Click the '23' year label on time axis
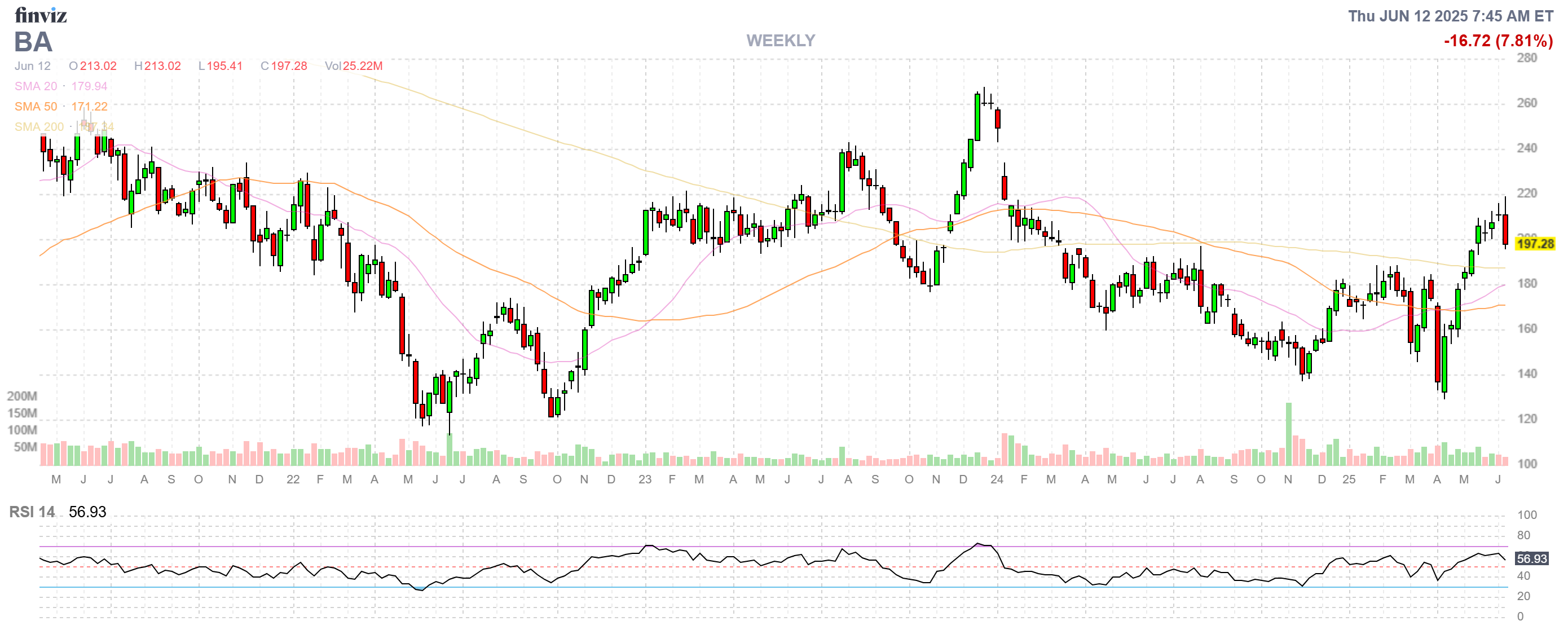 (645, 479)
